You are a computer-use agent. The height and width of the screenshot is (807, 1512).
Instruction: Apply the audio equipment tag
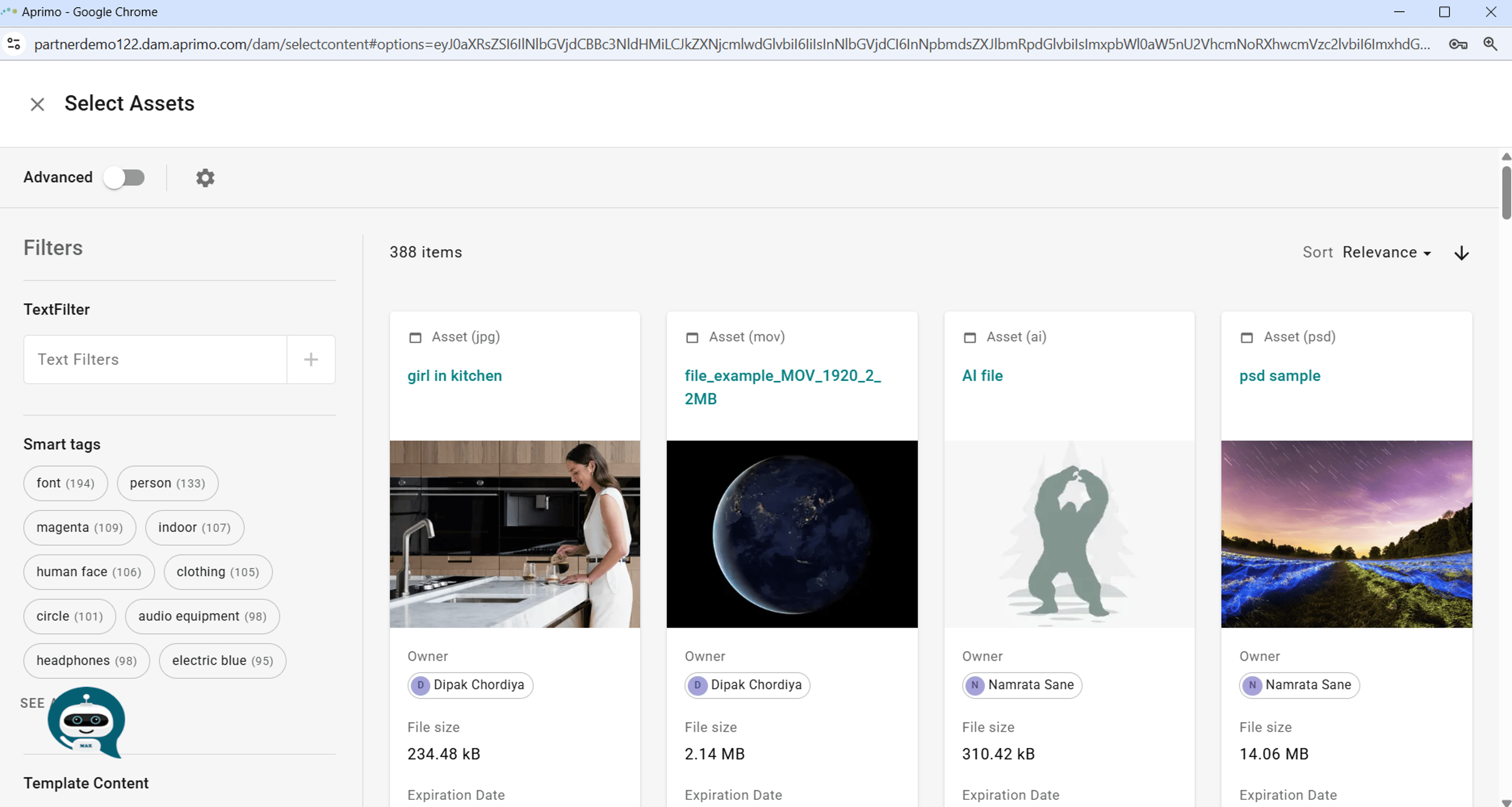tap(202, 616)
